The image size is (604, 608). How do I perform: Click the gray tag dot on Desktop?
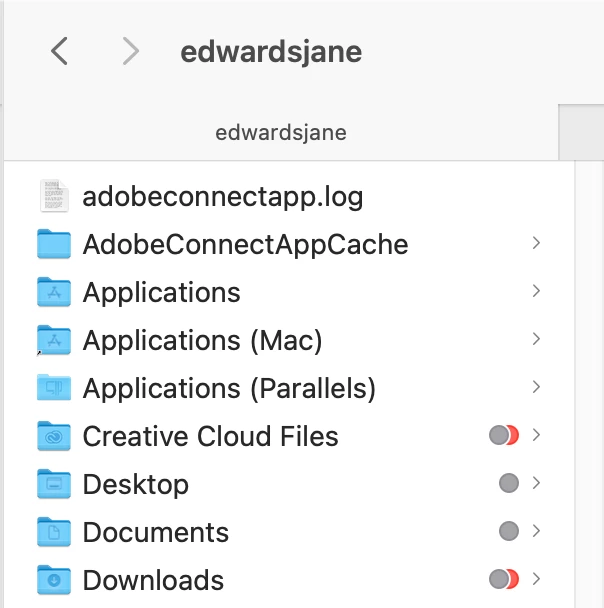click(509, 483)
